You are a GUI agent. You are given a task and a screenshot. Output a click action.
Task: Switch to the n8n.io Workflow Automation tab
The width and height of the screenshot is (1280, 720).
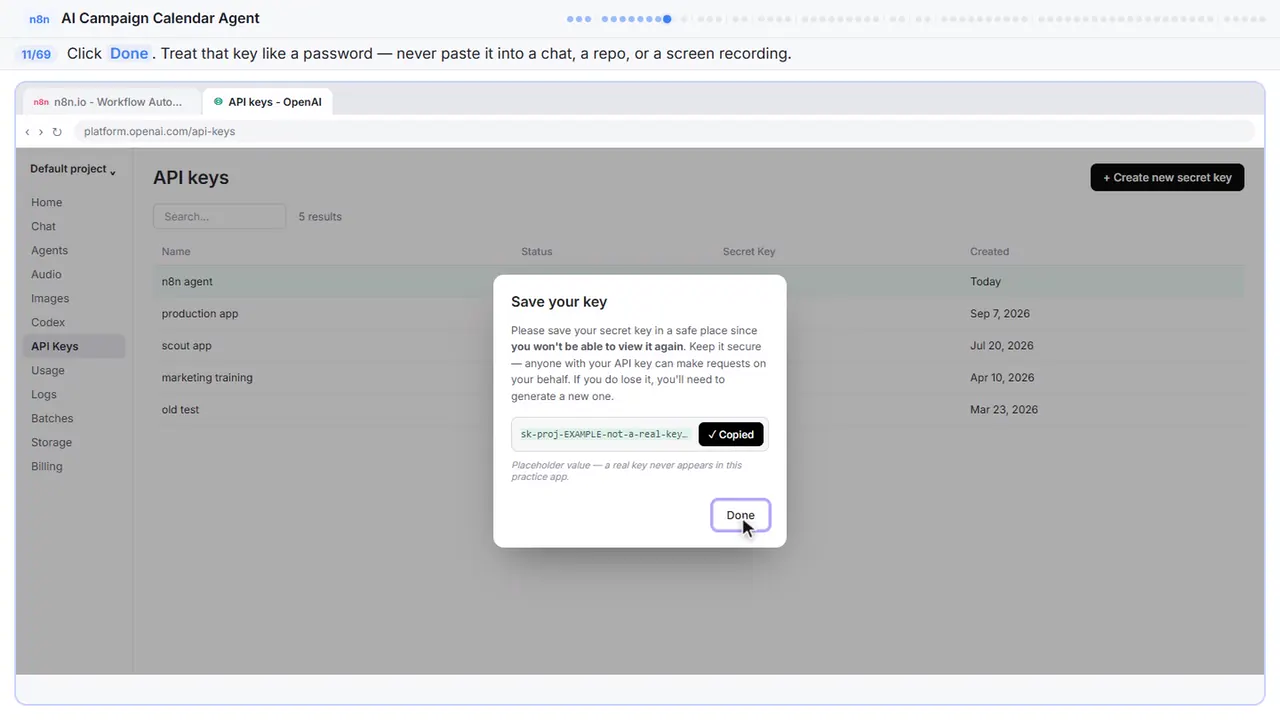(x=108, y=102)
